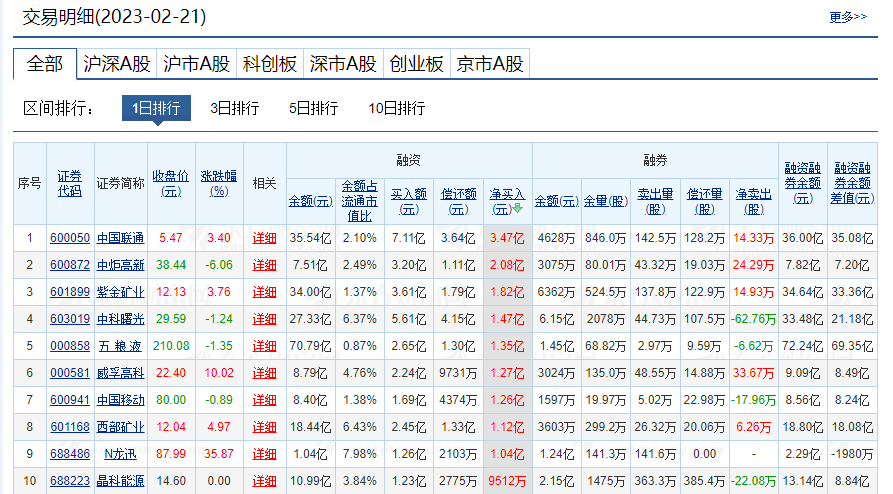
Task: Open 详细 link for 五粮液
Action: [264, 346]
